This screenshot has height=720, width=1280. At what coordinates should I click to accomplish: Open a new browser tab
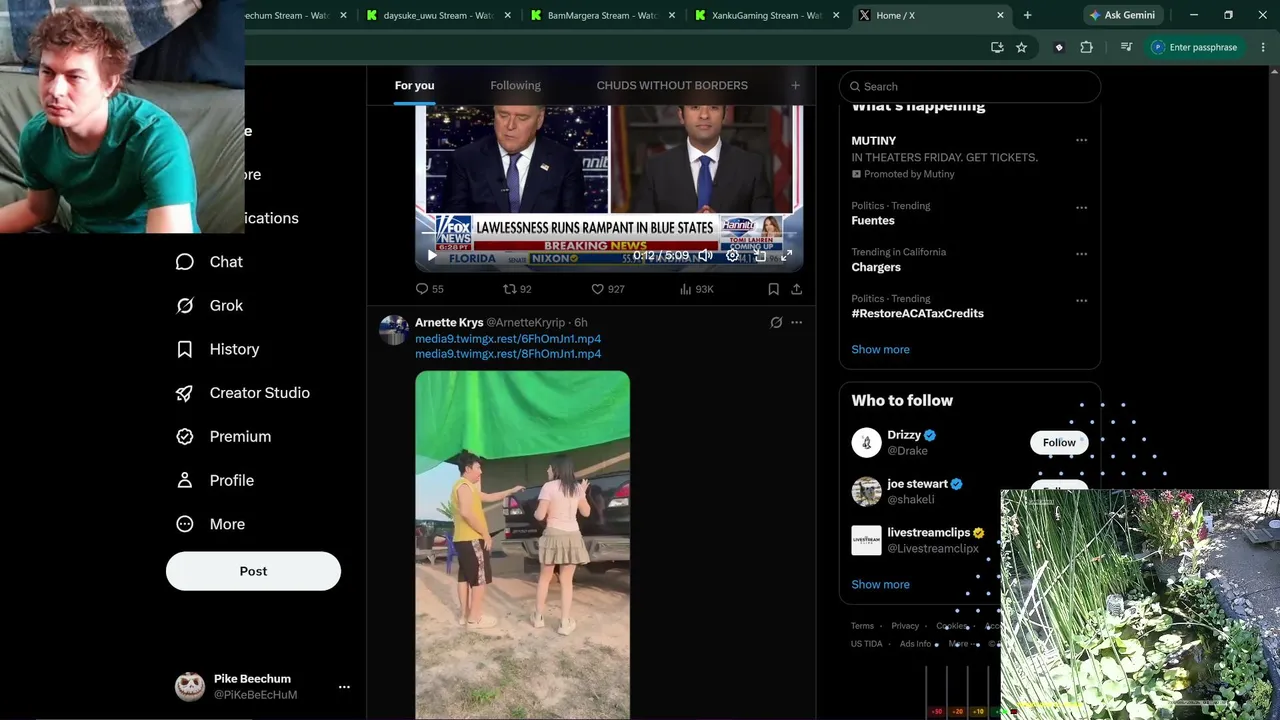[1027, 15]
